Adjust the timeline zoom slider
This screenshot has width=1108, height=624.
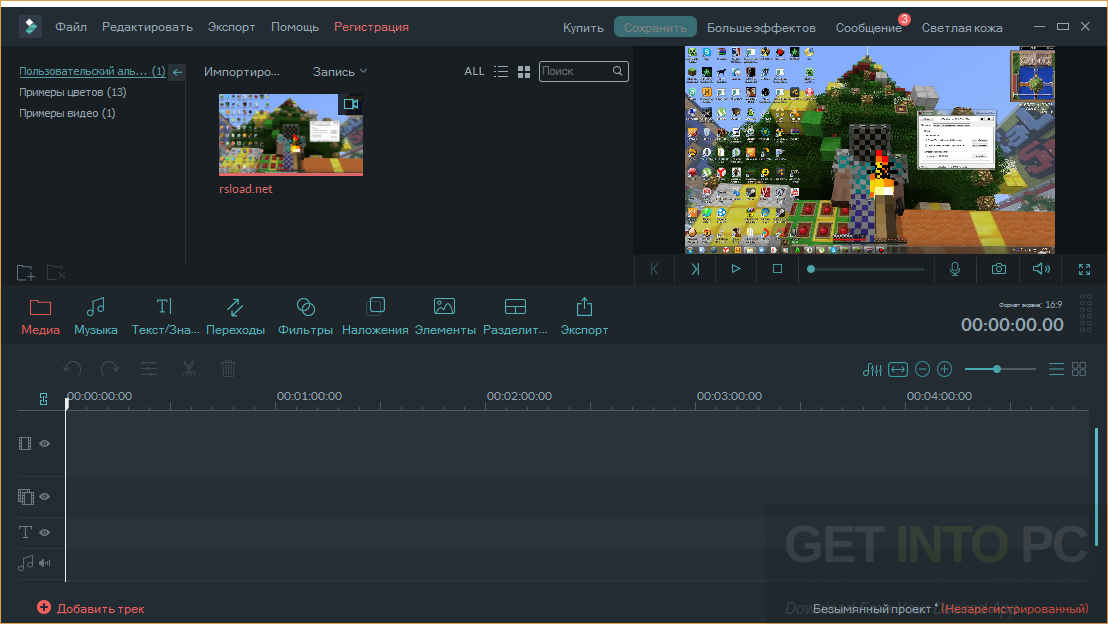click(x=998, y=368)
